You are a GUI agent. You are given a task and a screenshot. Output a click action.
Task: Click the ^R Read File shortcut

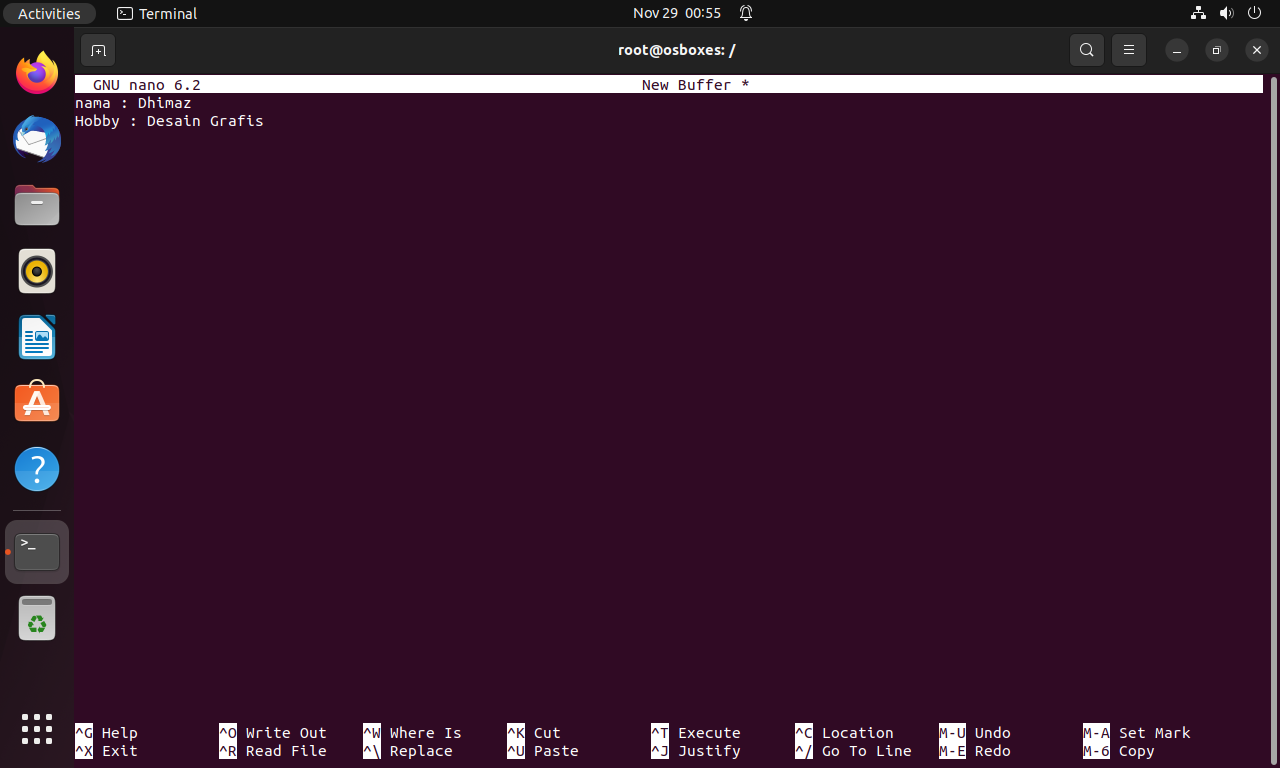point(273,751)
